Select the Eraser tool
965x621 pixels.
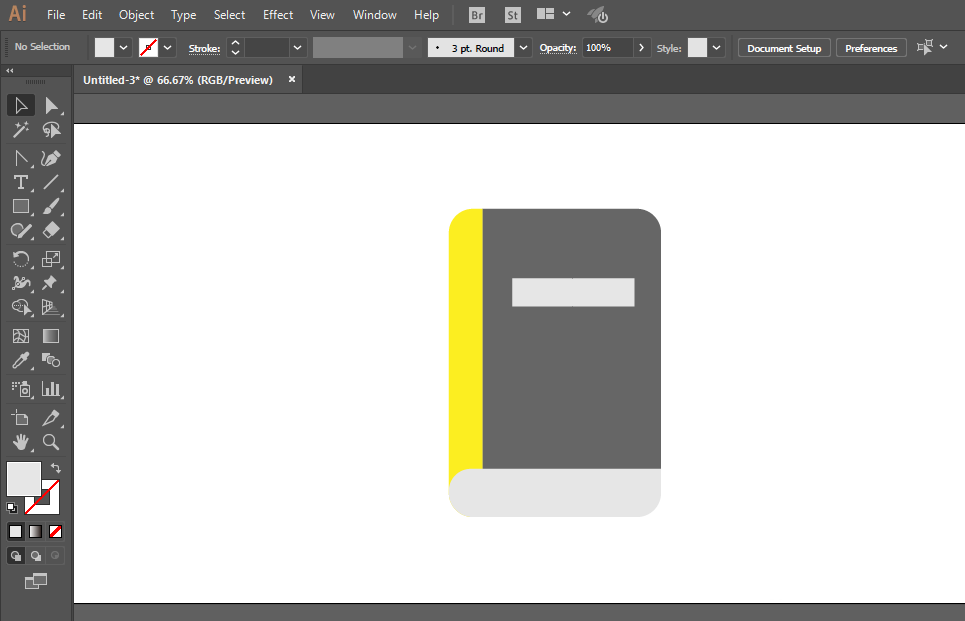[x=51, y=231]
